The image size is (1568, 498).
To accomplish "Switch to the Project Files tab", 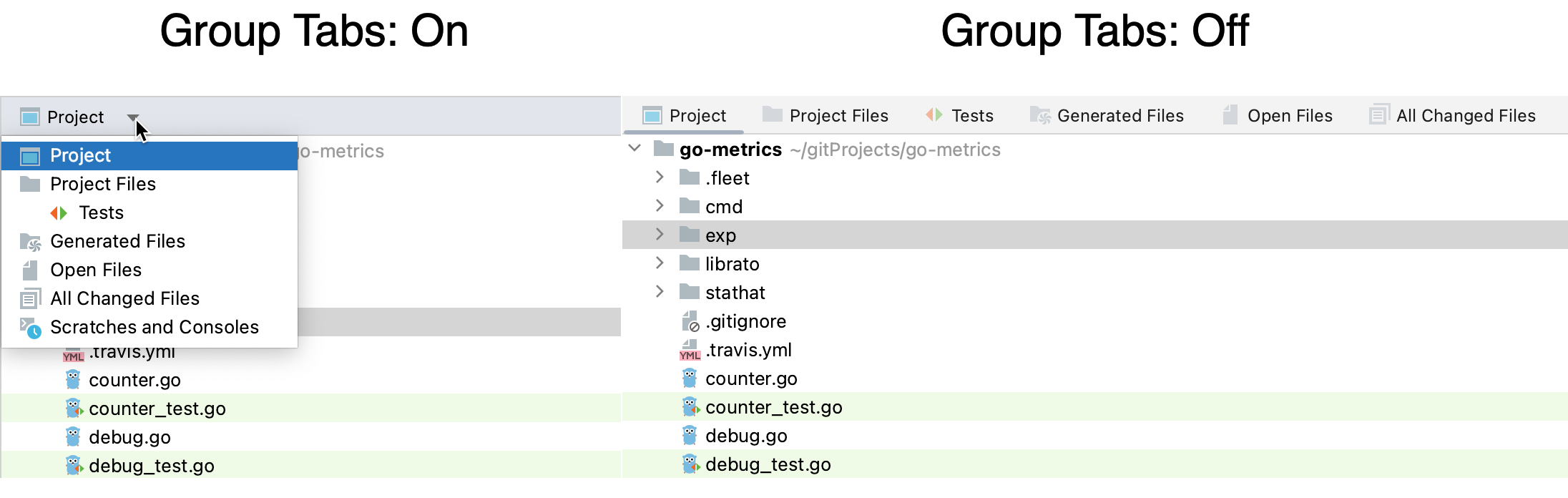I will pyautogui.click(x=838, y=116).
